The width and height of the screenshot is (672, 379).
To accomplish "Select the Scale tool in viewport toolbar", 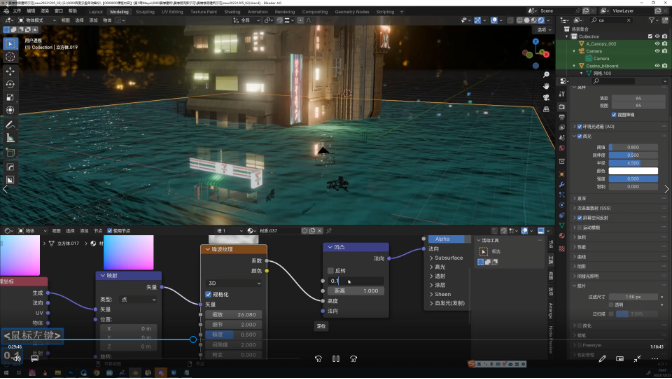I will pos(10,97).
